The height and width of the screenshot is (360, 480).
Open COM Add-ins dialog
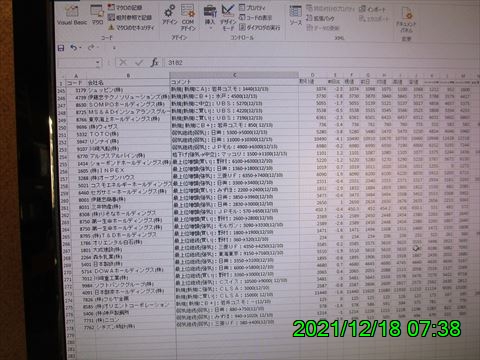click(188, 17)
